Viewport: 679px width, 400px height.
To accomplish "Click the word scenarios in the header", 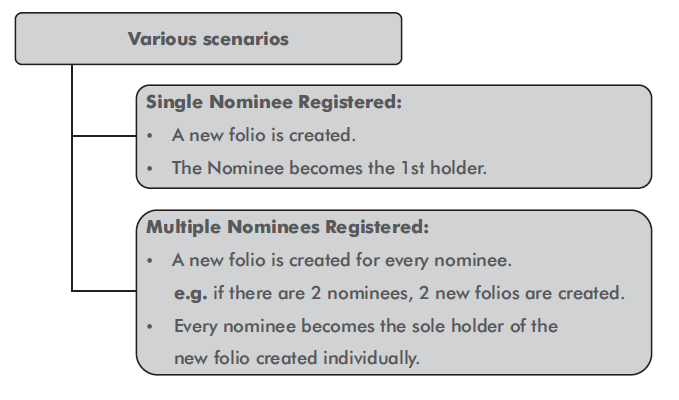I will click(x=246, y=39).
